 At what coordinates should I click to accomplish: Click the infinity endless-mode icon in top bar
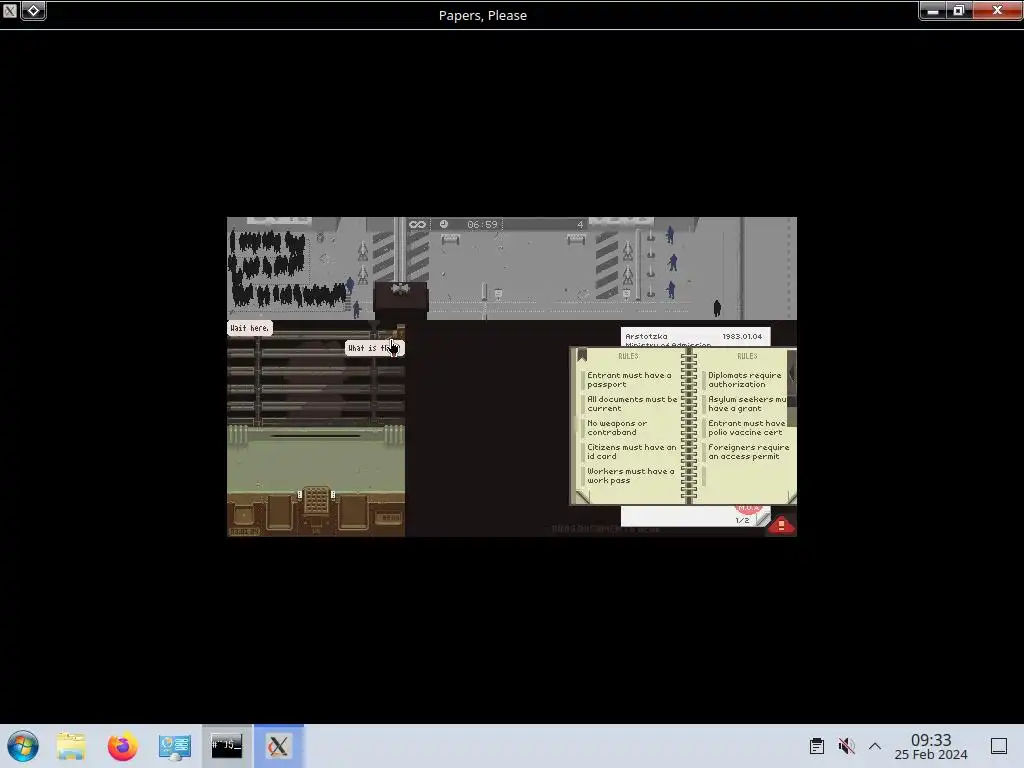coord(417,224)
